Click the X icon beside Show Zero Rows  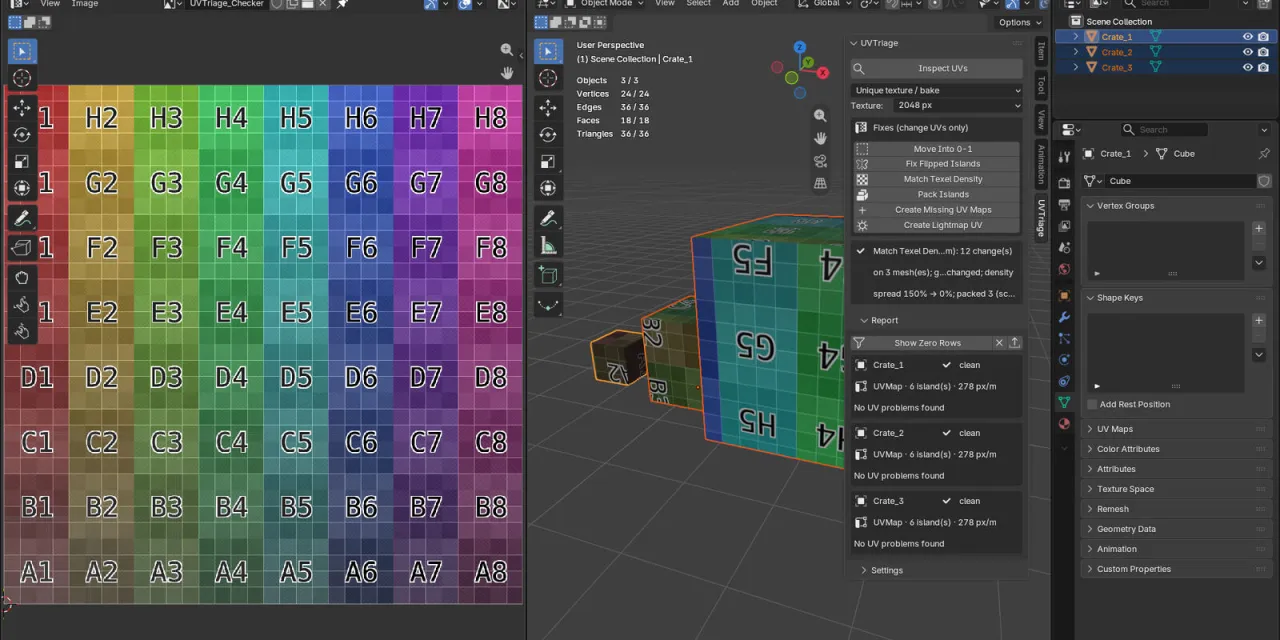point(999,343)
